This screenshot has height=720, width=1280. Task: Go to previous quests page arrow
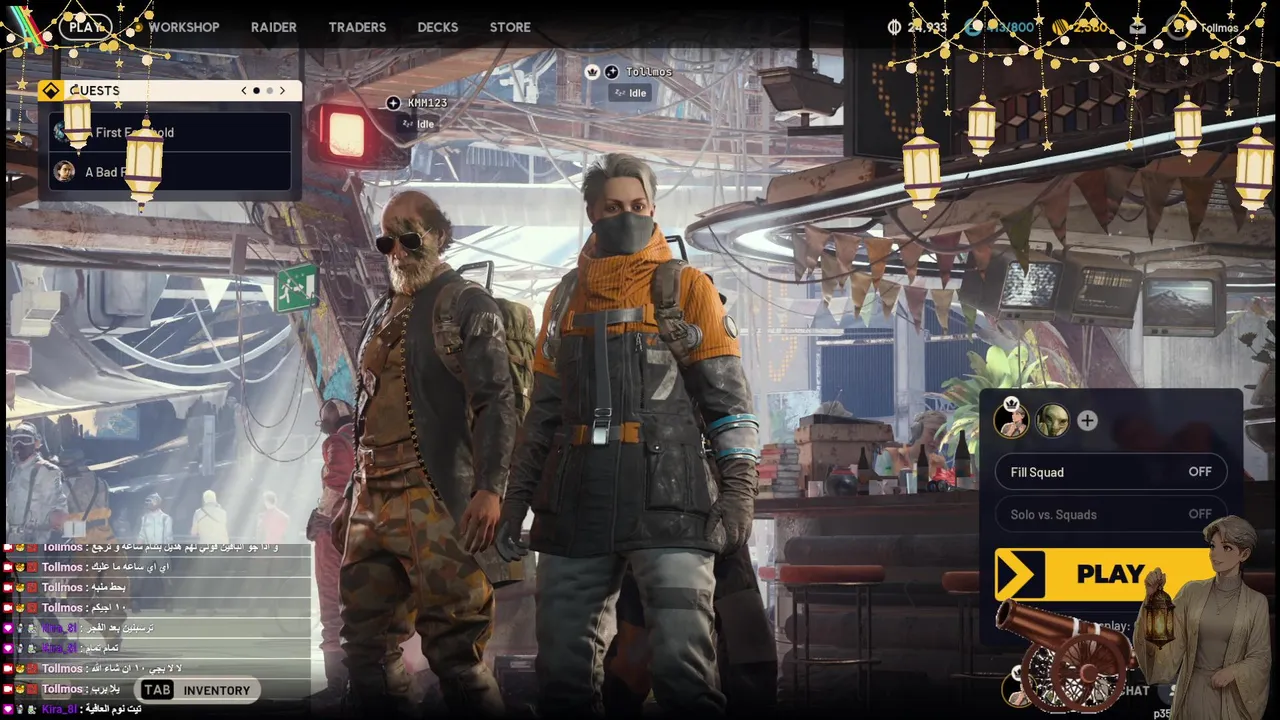(x=244, y=90)
